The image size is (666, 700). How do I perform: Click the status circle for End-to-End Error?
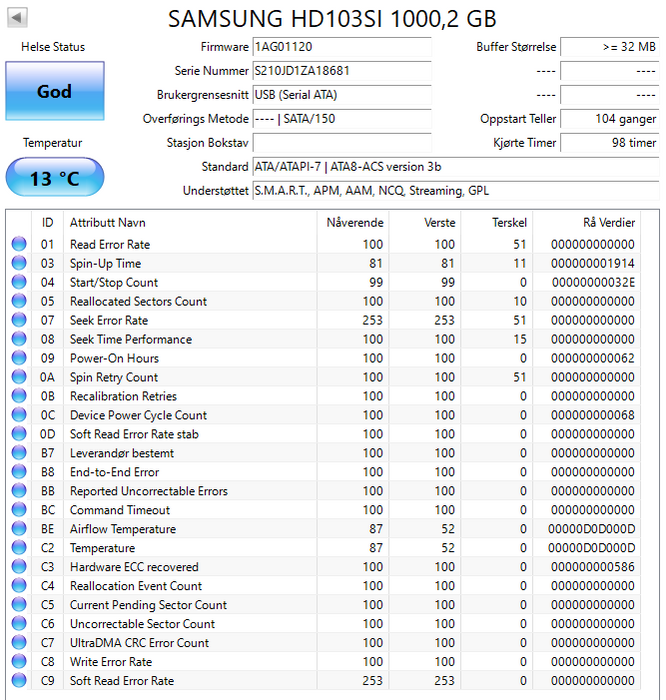[19, 471]
